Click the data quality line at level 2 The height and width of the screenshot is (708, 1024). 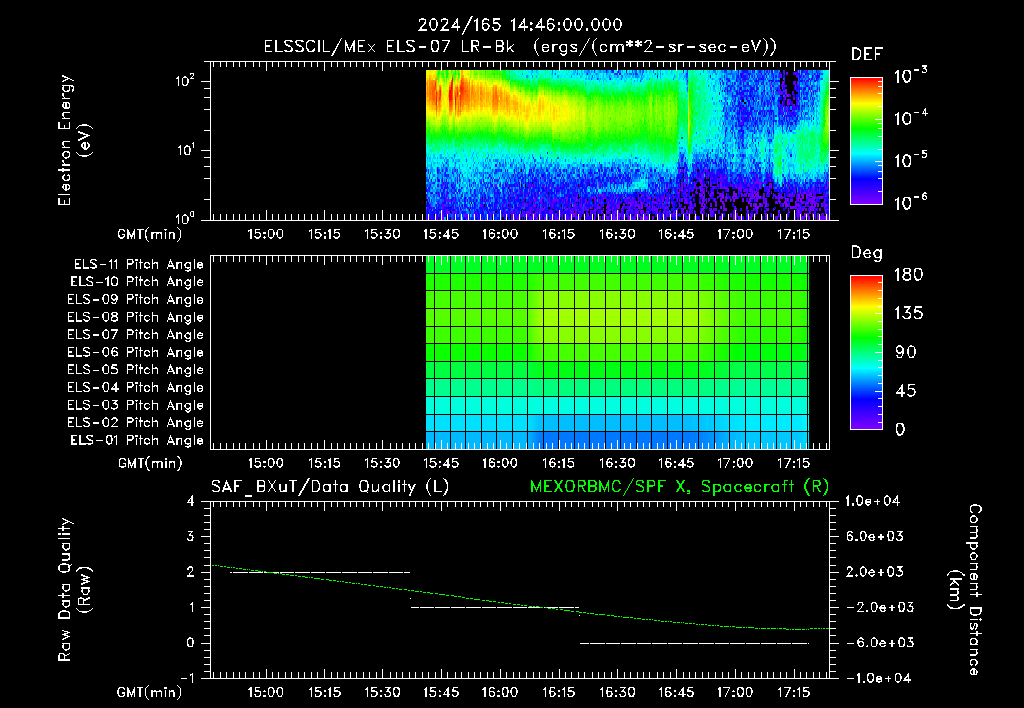click(320, 572)
